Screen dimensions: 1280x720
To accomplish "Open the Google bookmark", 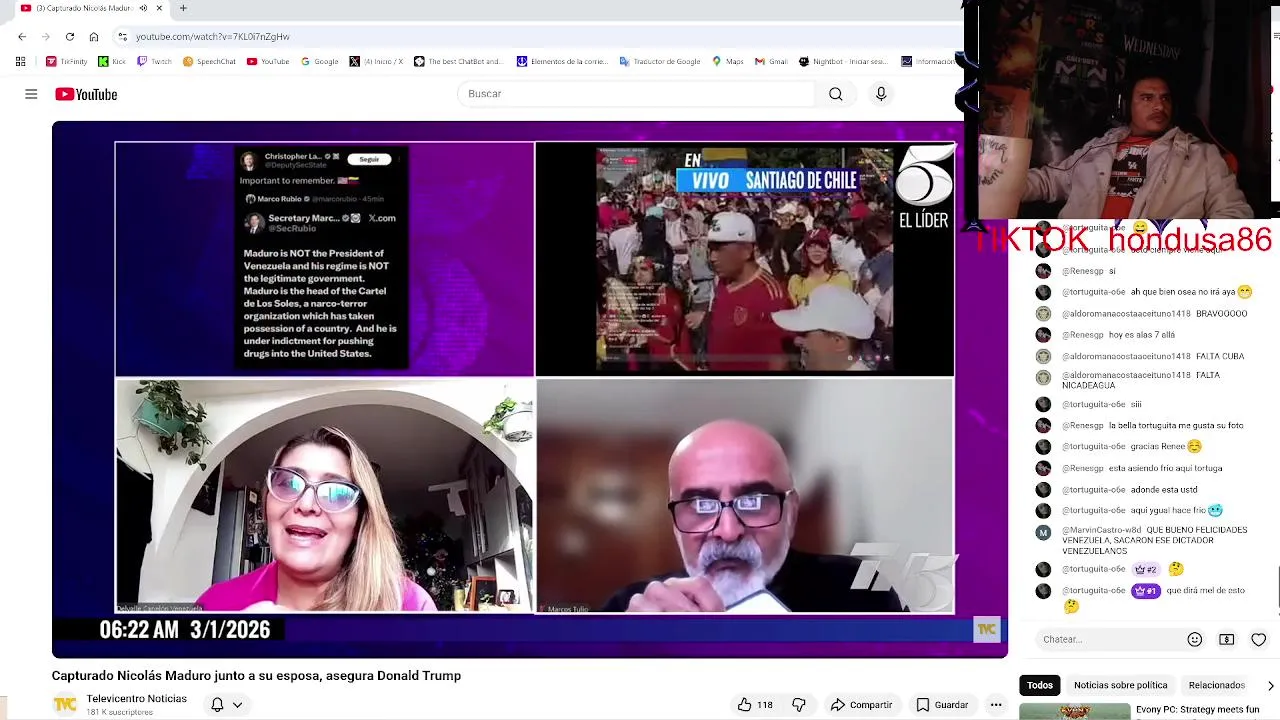I will (320, 61).
